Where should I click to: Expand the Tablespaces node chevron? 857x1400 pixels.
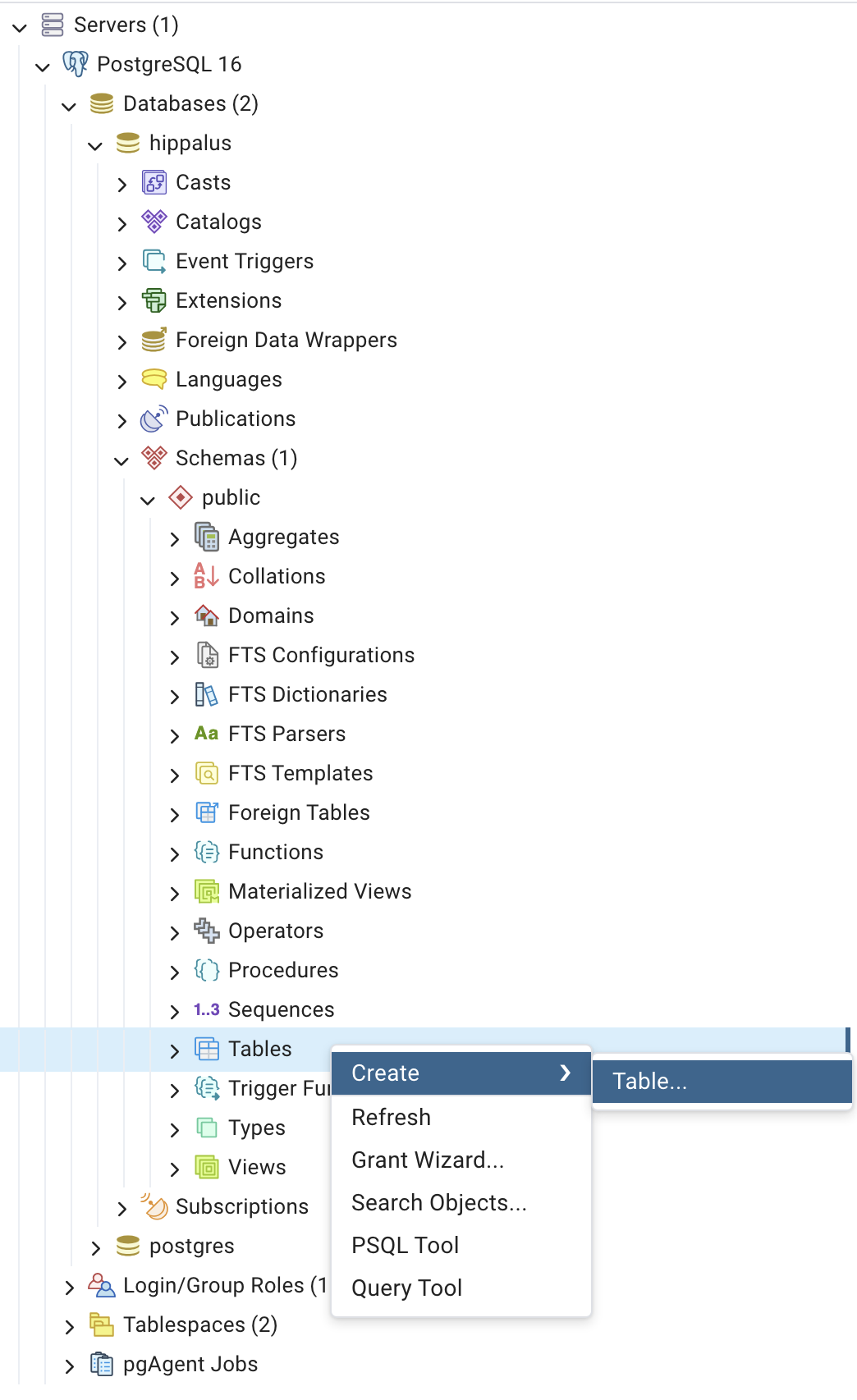tap(69, 1327)
